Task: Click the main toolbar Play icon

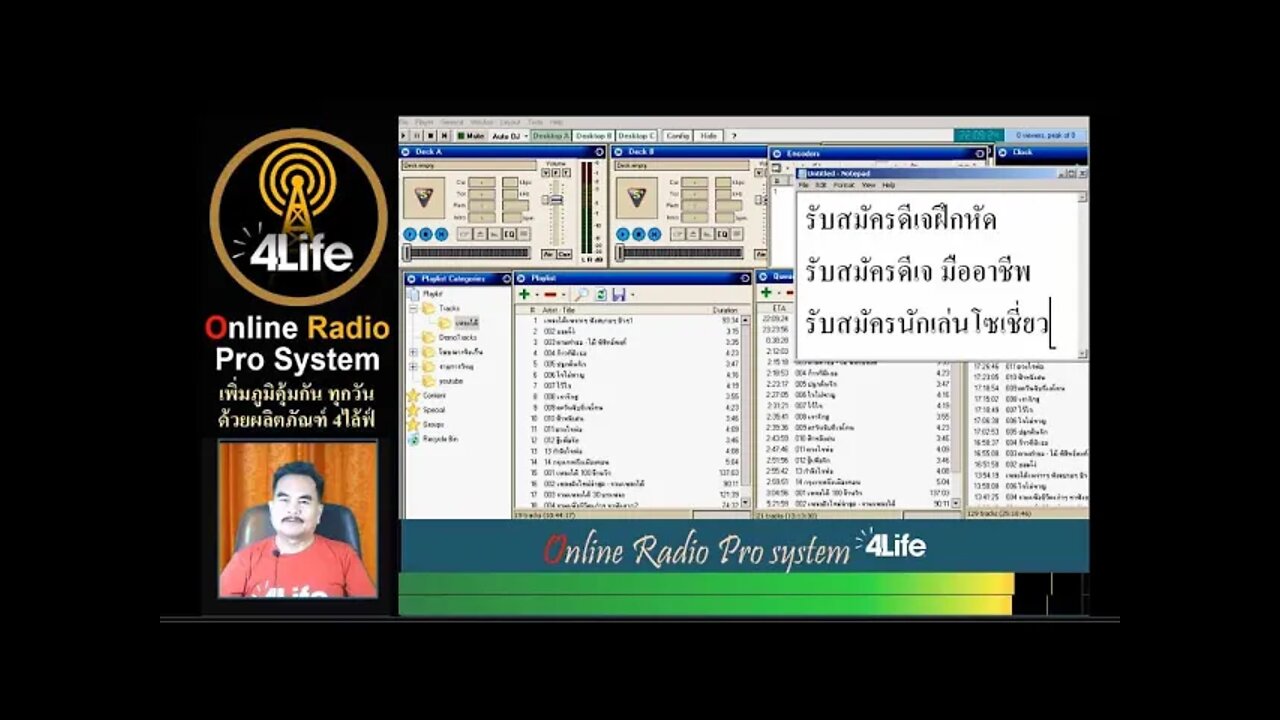Action: [x=404, y=135]
